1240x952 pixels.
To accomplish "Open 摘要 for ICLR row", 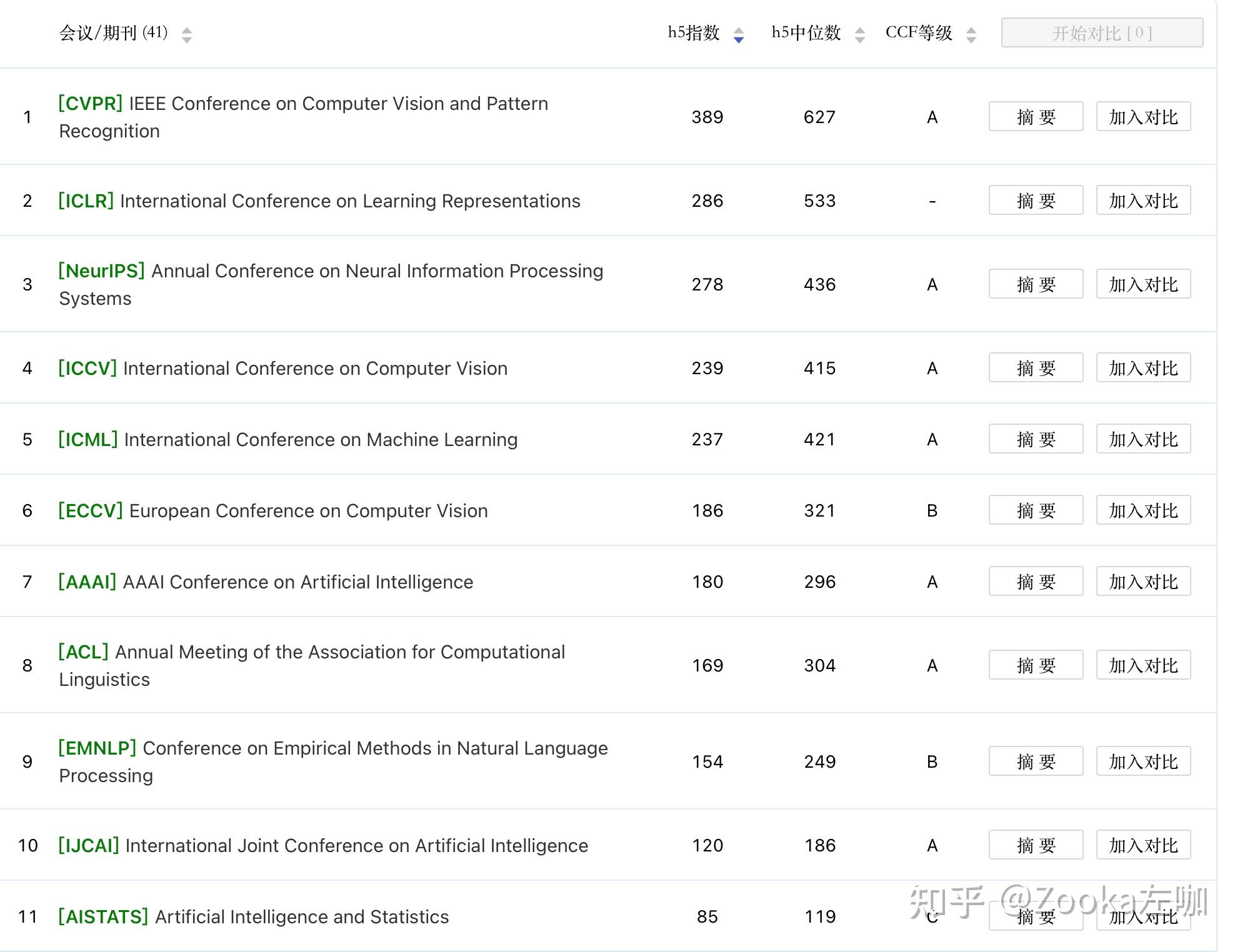I will 1036,201.
